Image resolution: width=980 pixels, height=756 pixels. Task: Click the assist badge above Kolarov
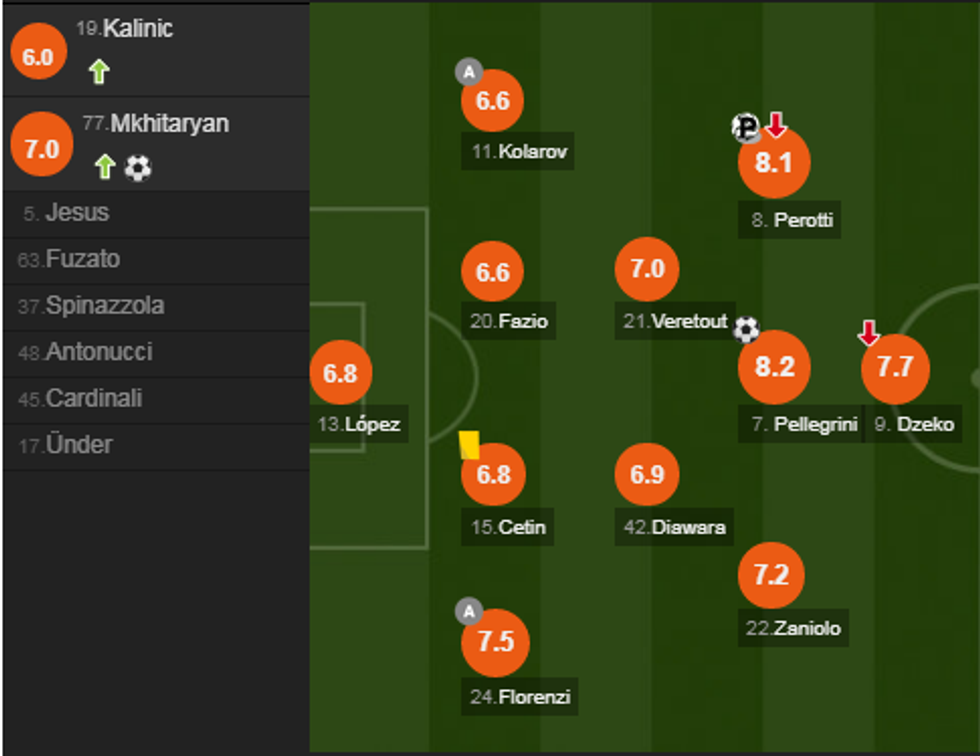click(x=469, y=71)
